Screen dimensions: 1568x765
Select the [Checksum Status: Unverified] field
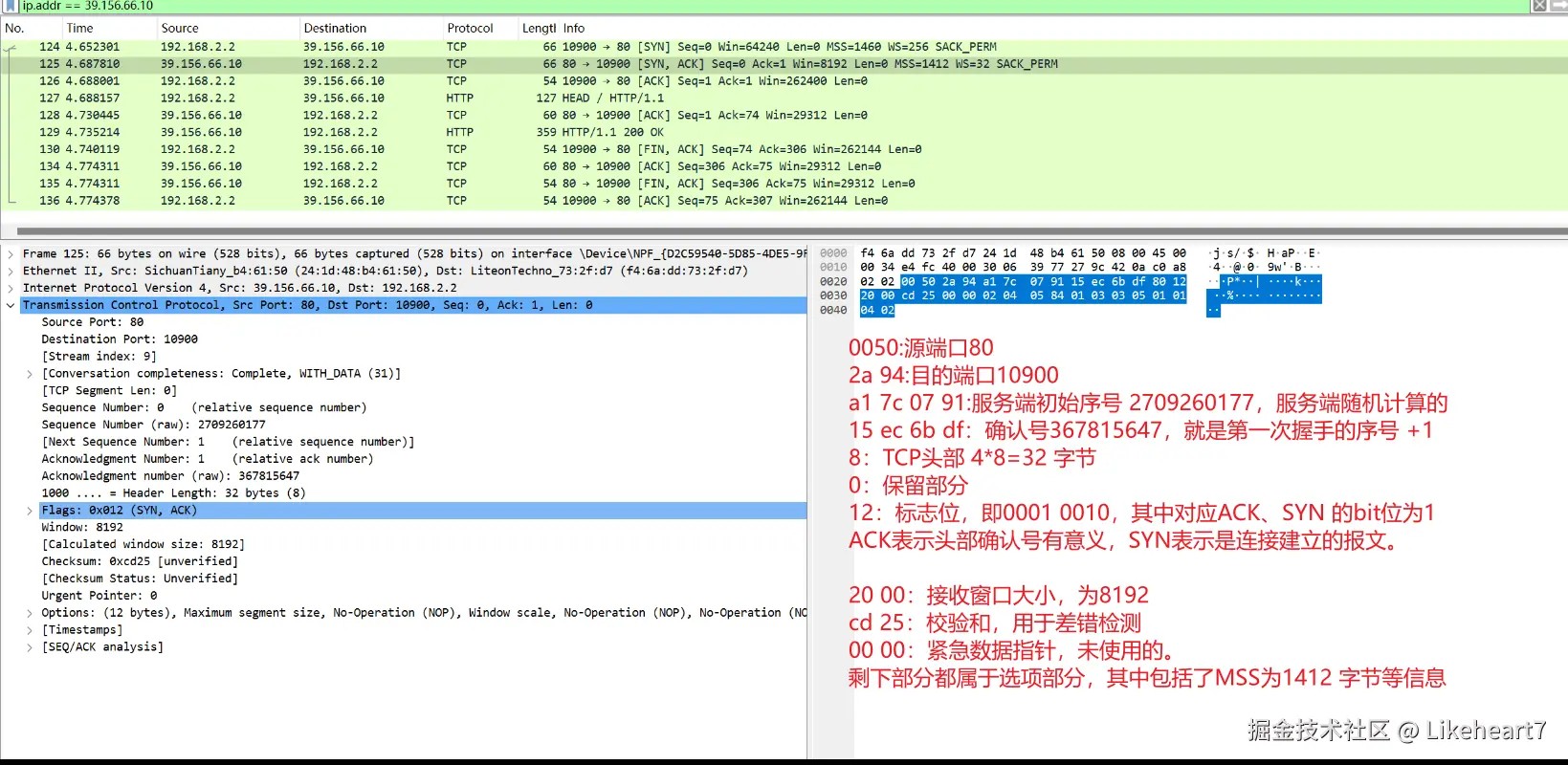click(x=140, y=579)
